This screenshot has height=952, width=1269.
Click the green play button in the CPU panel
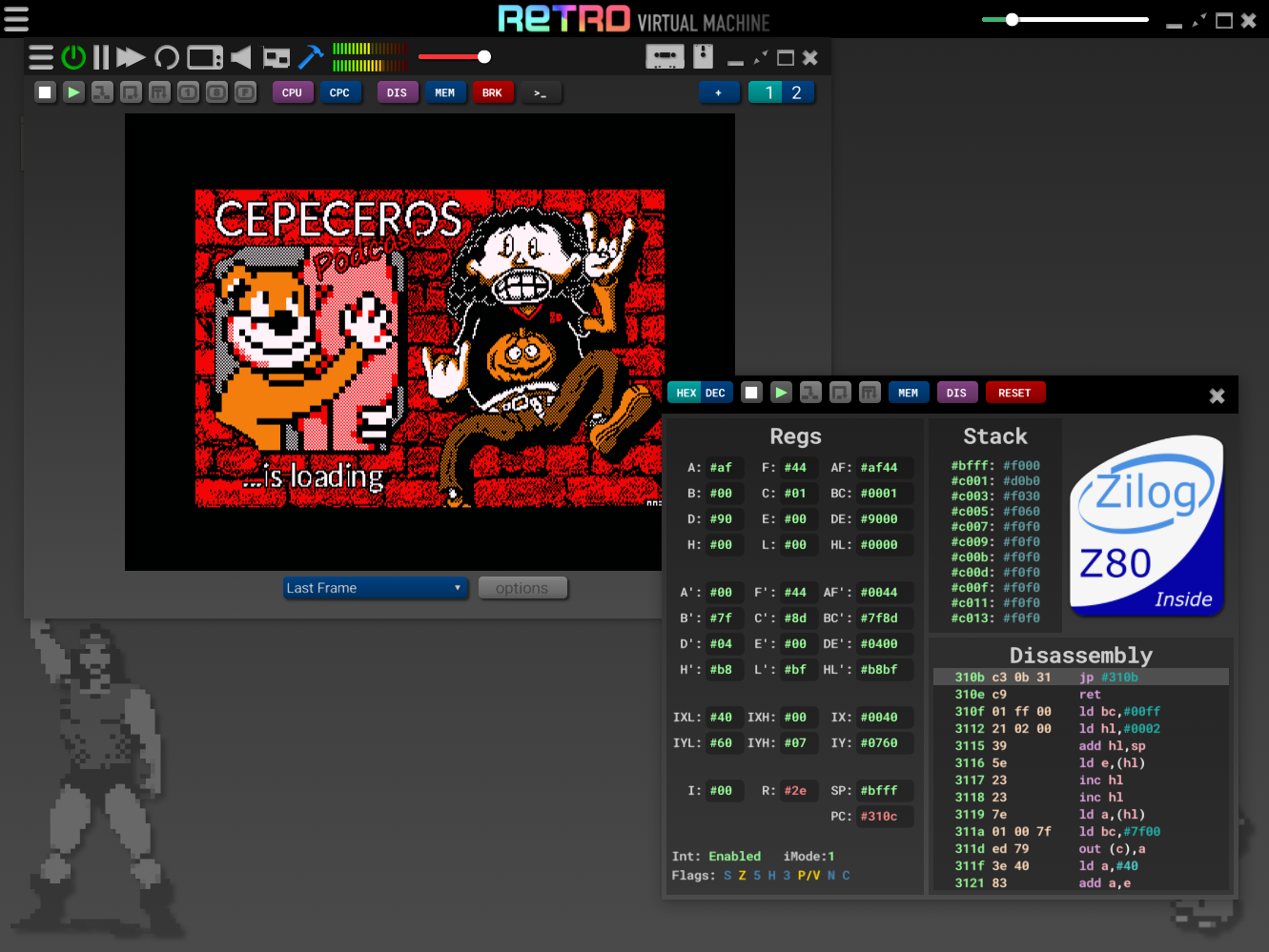(x=781, y=393)
